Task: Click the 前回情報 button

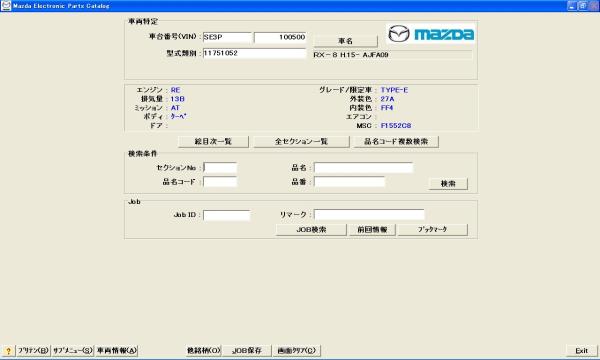Action: 372,230
